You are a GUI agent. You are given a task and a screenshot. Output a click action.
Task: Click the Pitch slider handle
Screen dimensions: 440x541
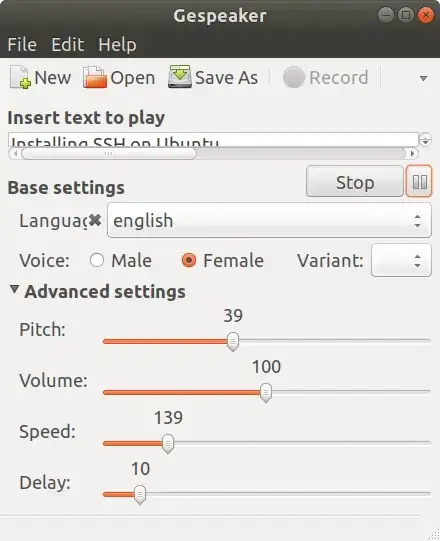tap(233, 342)
